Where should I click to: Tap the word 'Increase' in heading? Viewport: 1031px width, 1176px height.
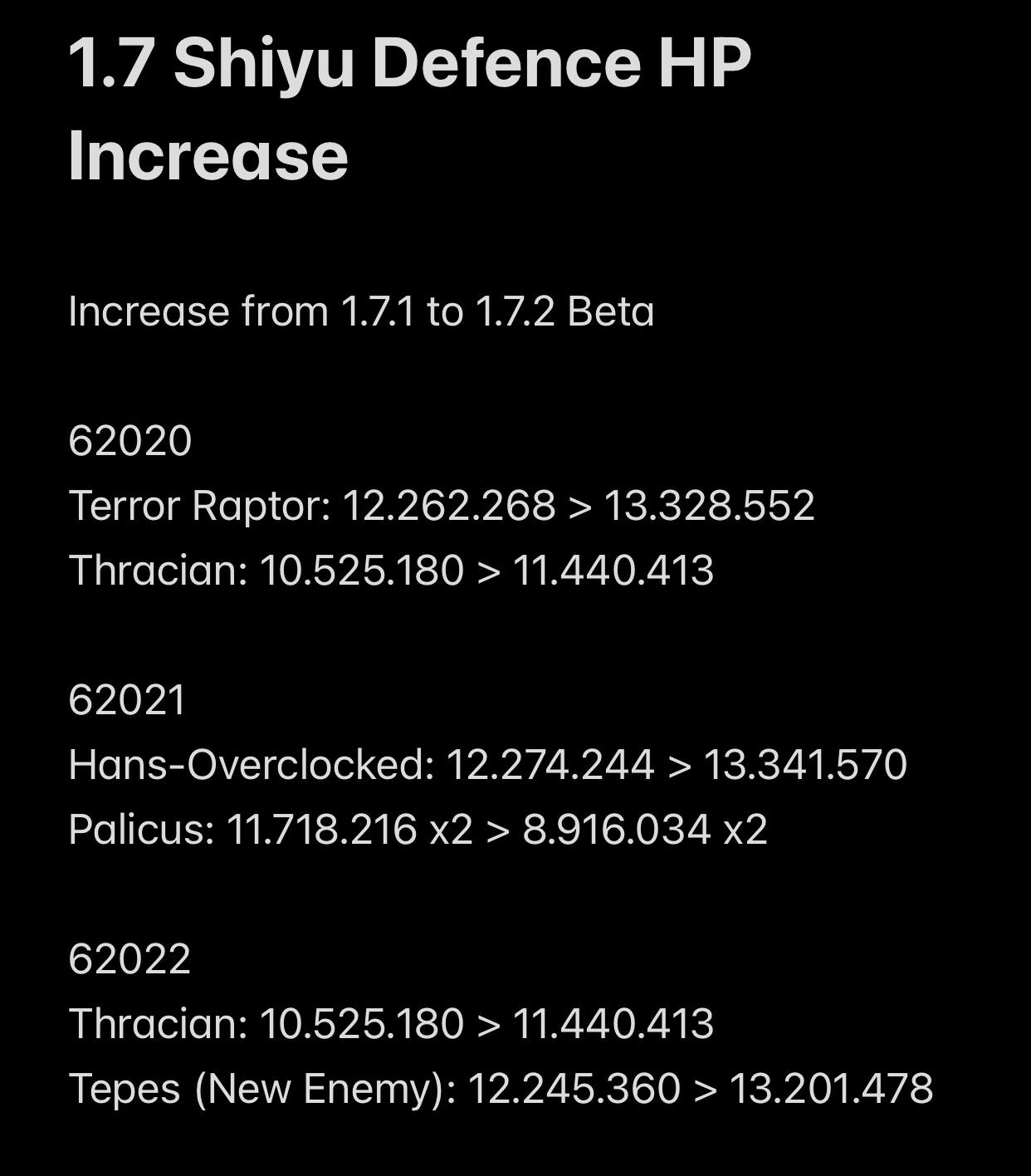[x=208, y=155]
